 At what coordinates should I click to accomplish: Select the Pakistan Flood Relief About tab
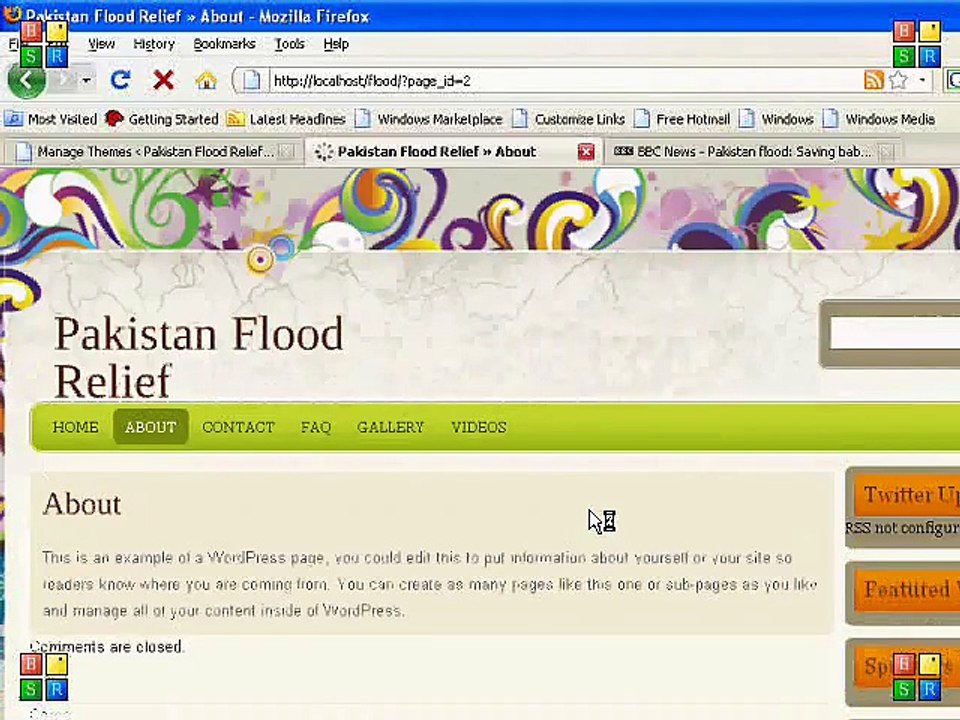(437, 151)
